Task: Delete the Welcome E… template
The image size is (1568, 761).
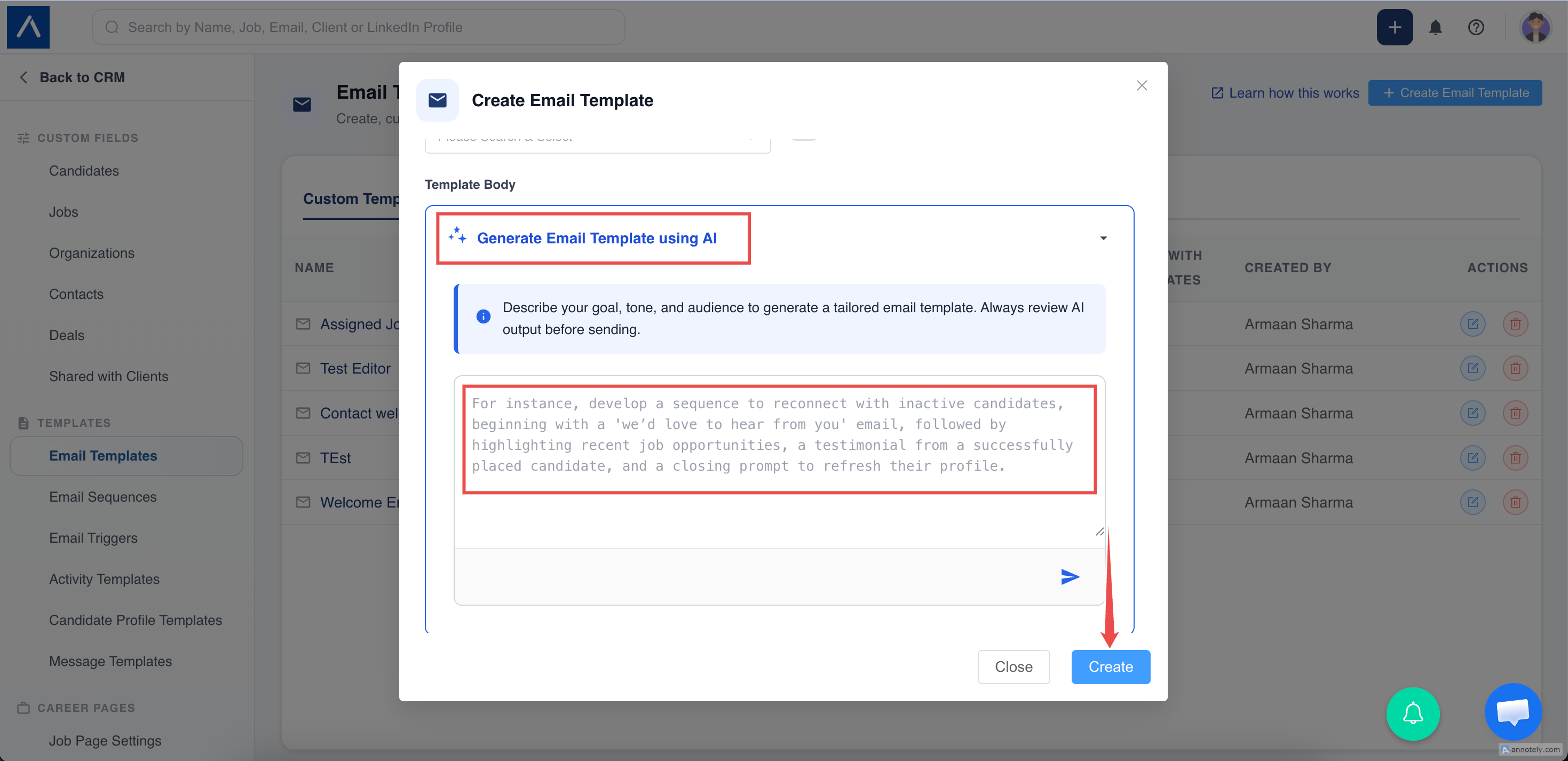Action: point(1515,502)
